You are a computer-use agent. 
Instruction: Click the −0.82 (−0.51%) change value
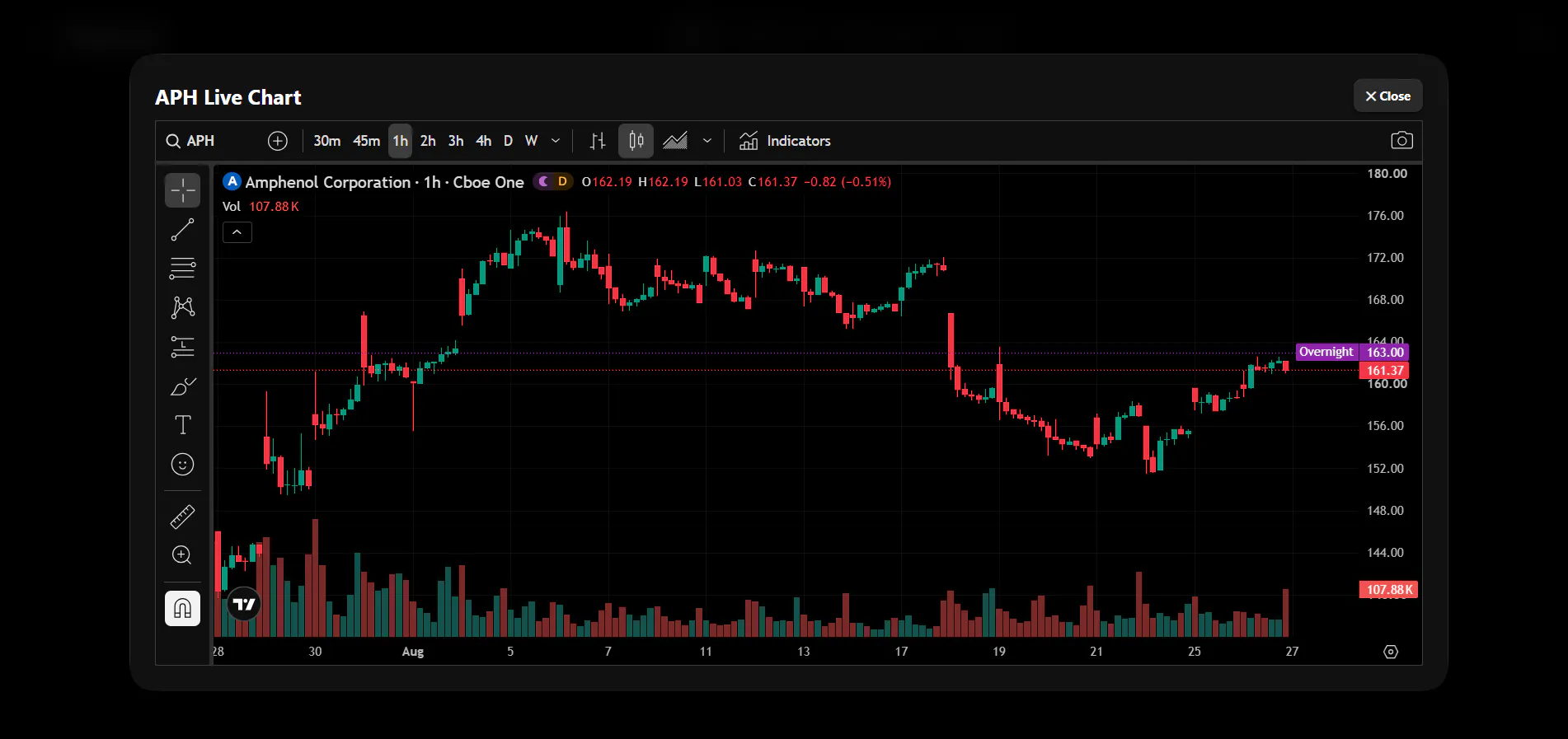pos(847,182)
